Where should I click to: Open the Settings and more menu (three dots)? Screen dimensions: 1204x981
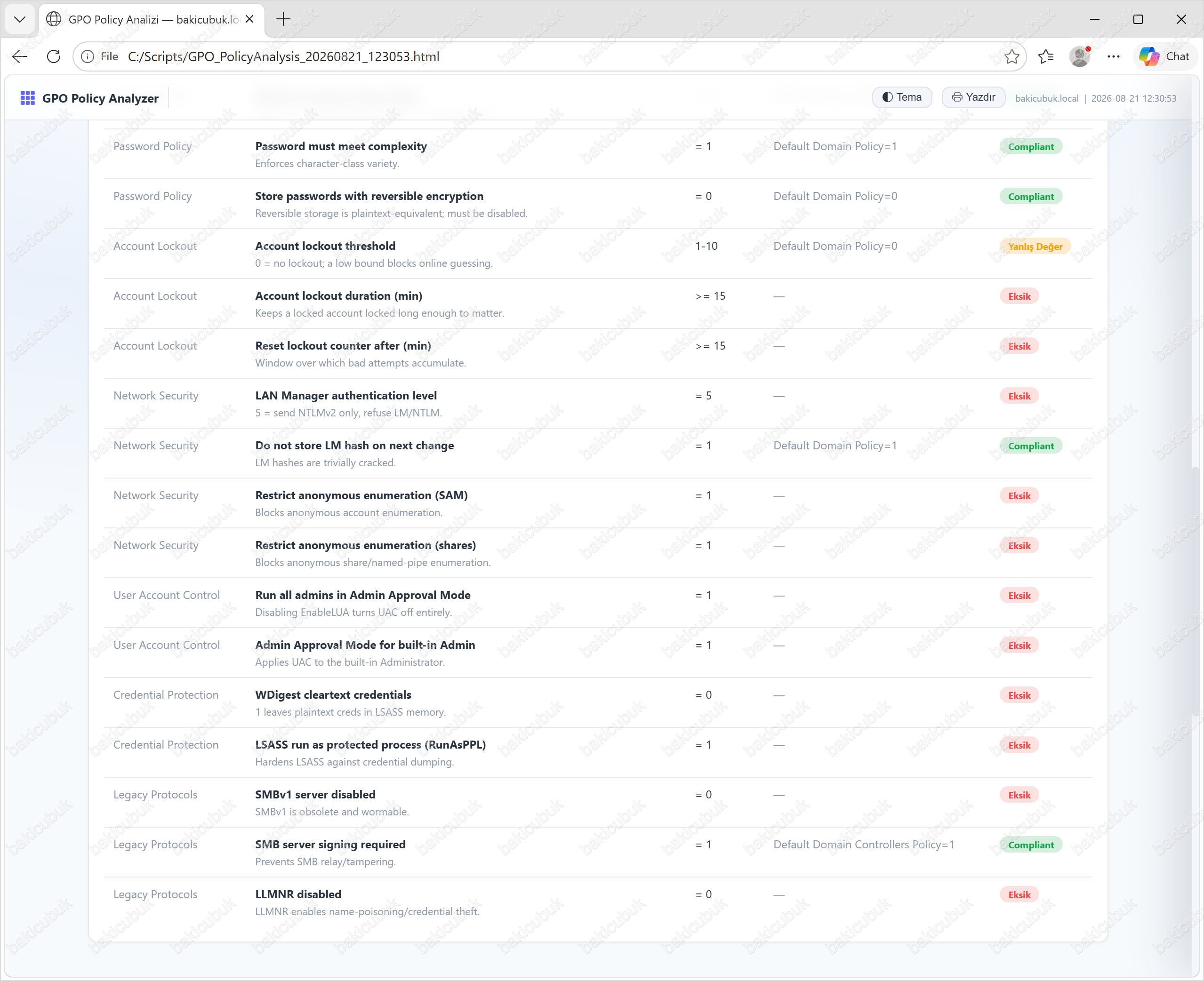tap(1114, 56)
